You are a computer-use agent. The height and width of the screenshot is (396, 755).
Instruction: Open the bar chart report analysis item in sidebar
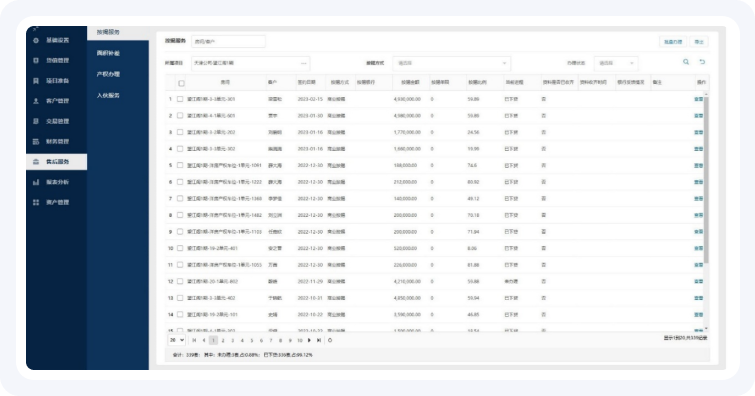[36, 182]
